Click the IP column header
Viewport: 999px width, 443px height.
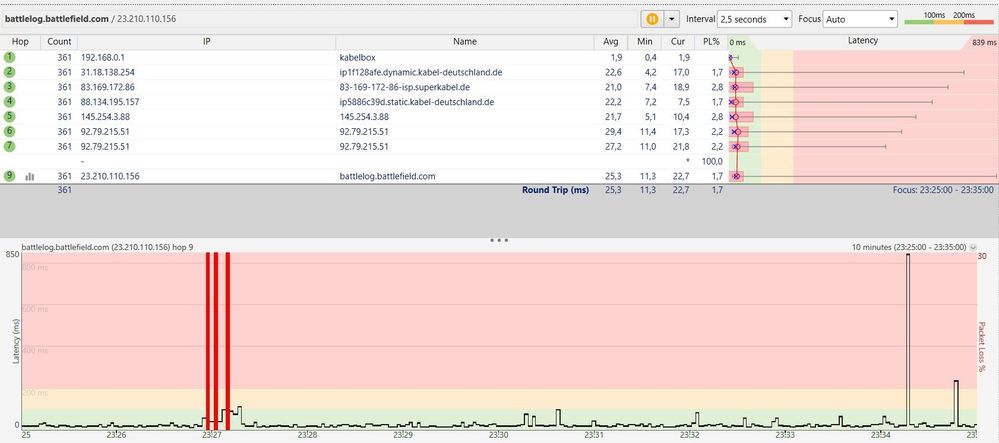[x=206, y=41]
